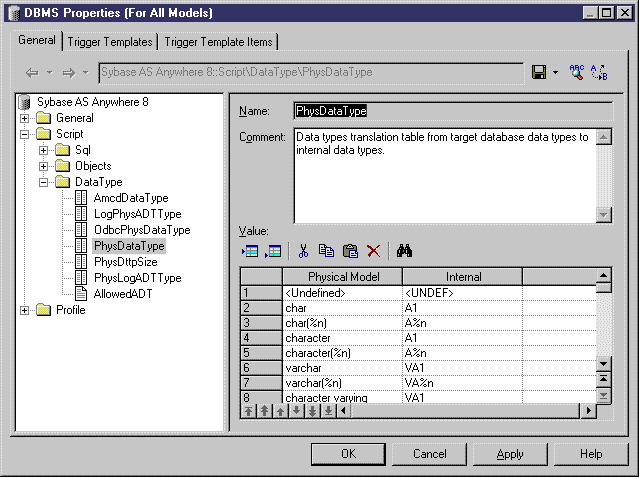Screen dimensions: 639x477
Task: Click row header number 5
Action: click(x=261, y=353)
